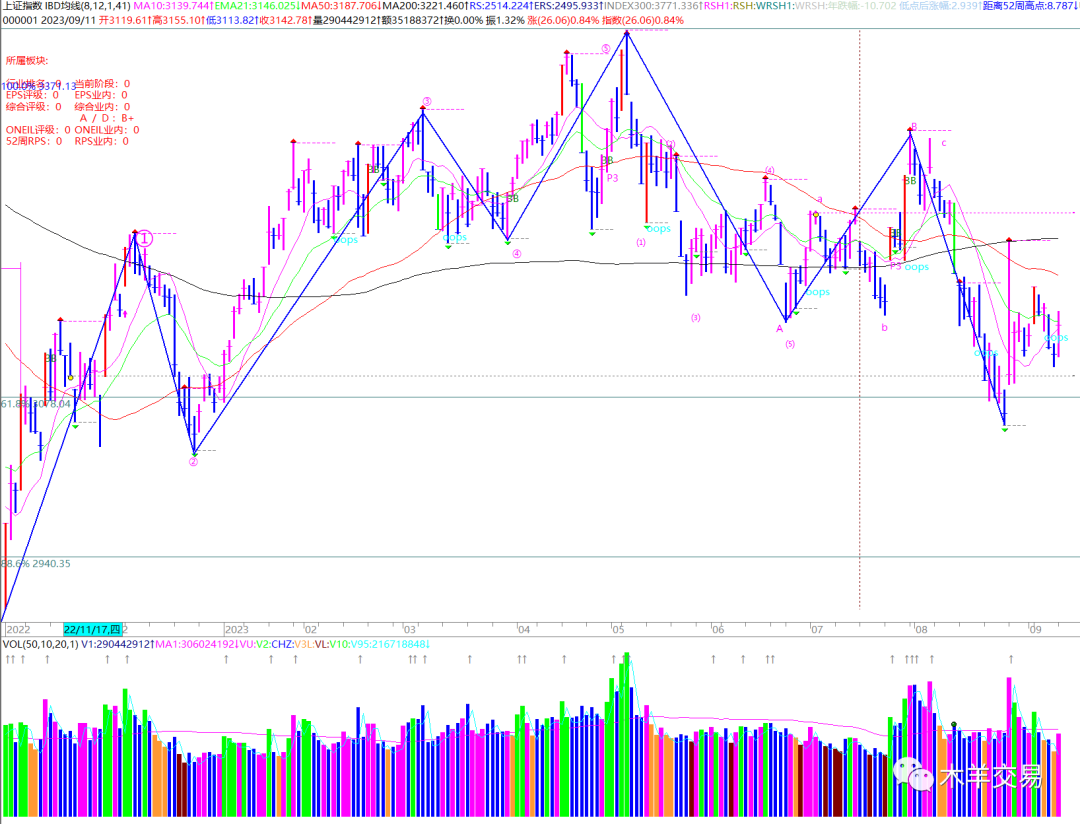Click the MA50 indicator label
The height and width of the screenshot is (824, 1080).
[x=336, y=6]
